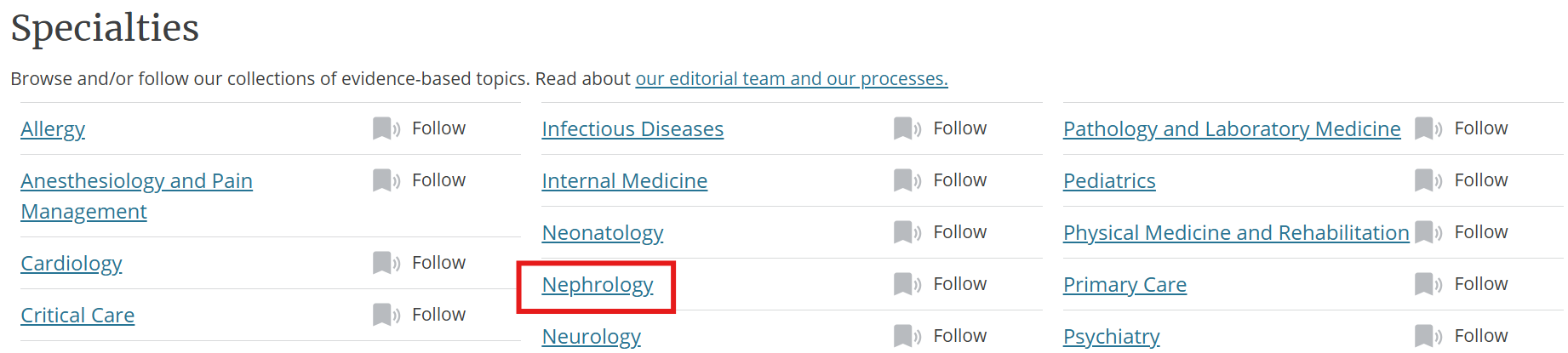Go to the Neurology specialty page
Viewport: 1568px width, 353px height.
(x=592, y=337)
